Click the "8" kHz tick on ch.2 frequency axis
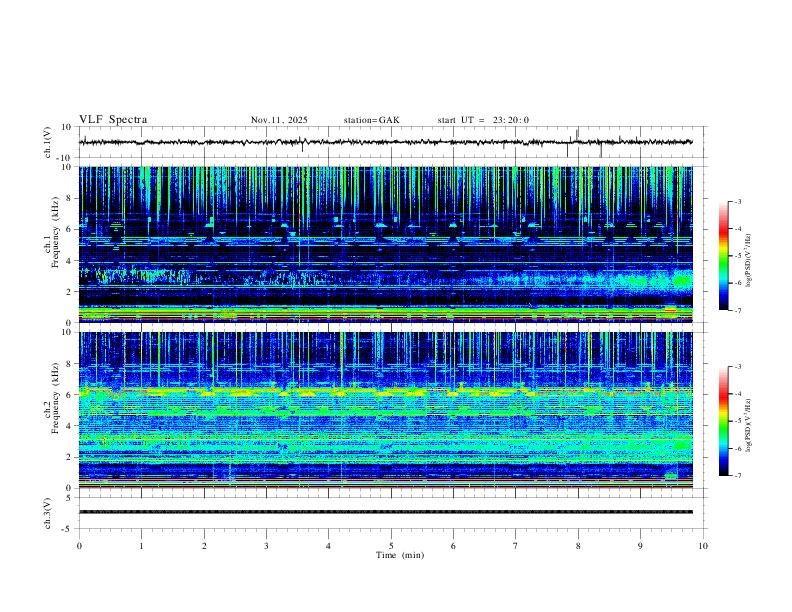This screenshot has width=792, height=612. pos(70,364)
